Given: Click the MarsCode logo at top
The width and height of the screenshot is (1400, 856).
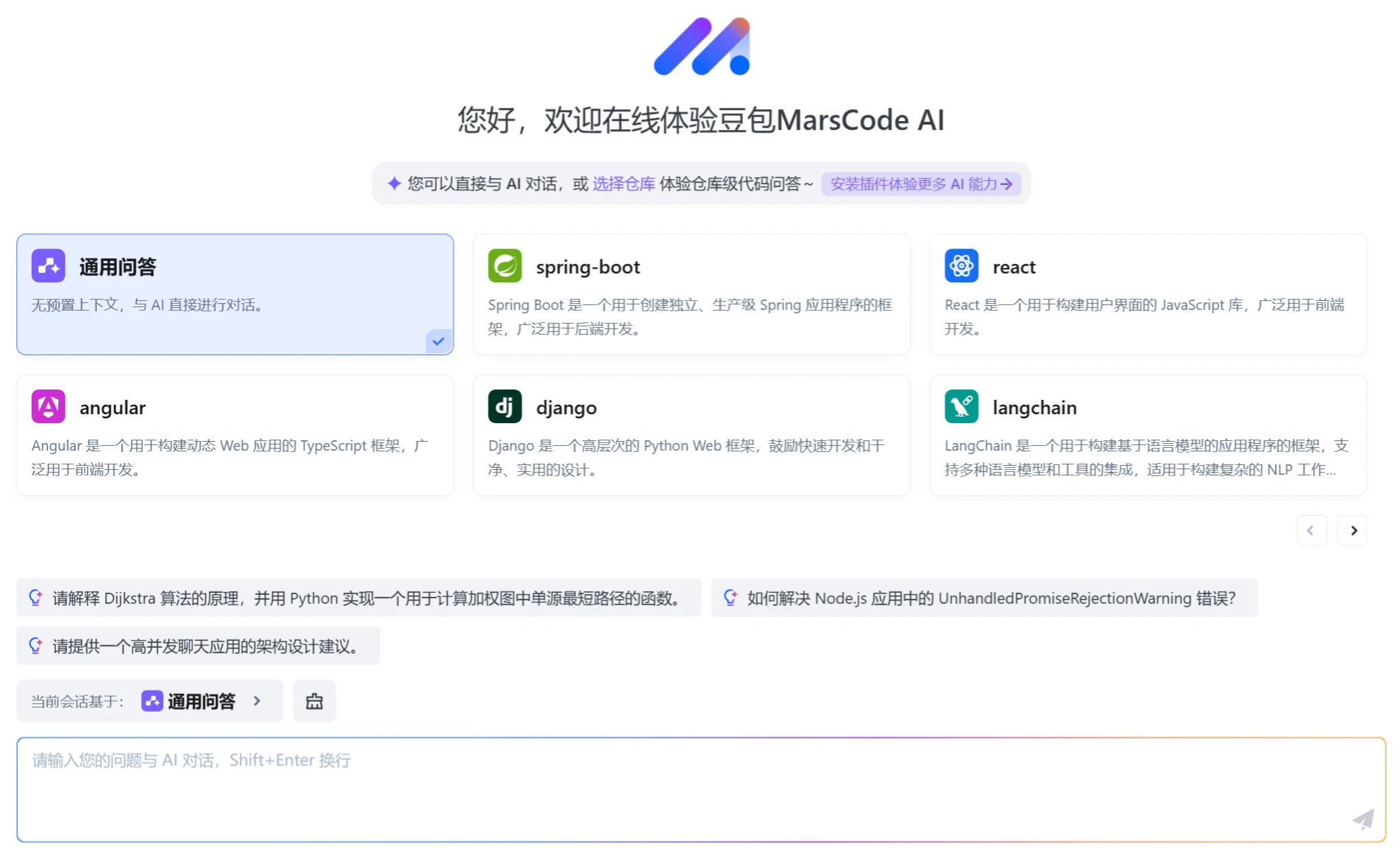Looking at the screenshot, I should click(702, 46).
